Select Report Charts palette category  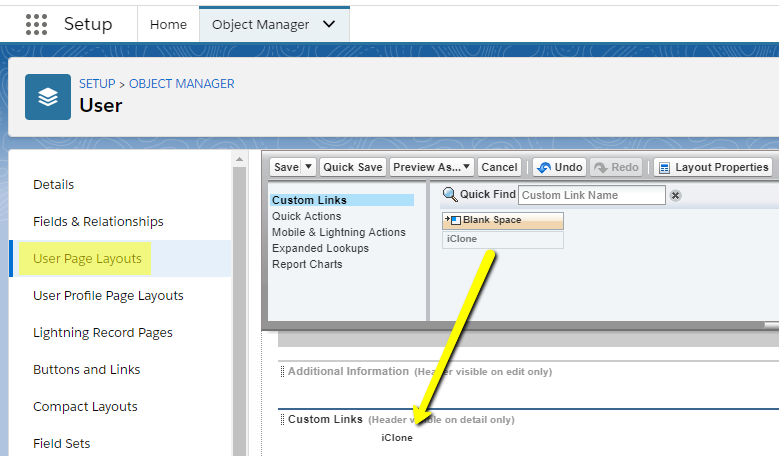[307, 264]
